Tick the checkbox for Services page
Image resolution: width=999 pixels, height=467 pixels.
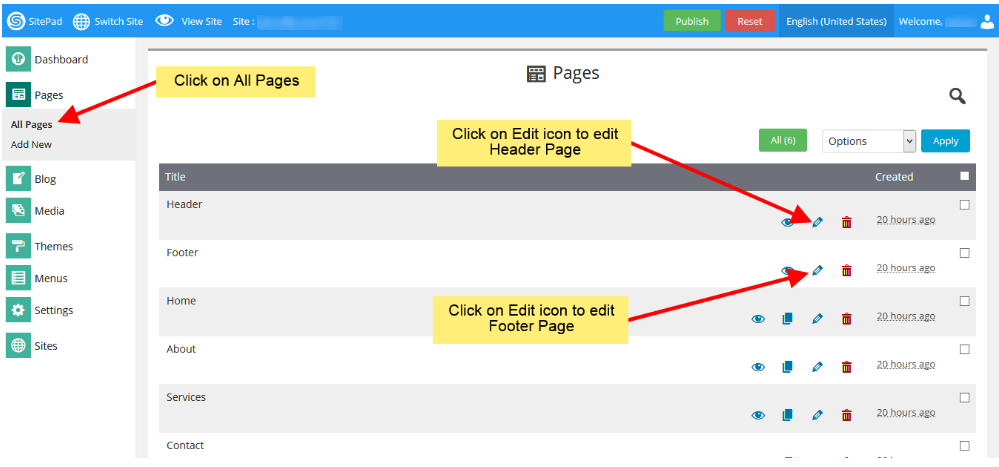[x=964, y=398]
